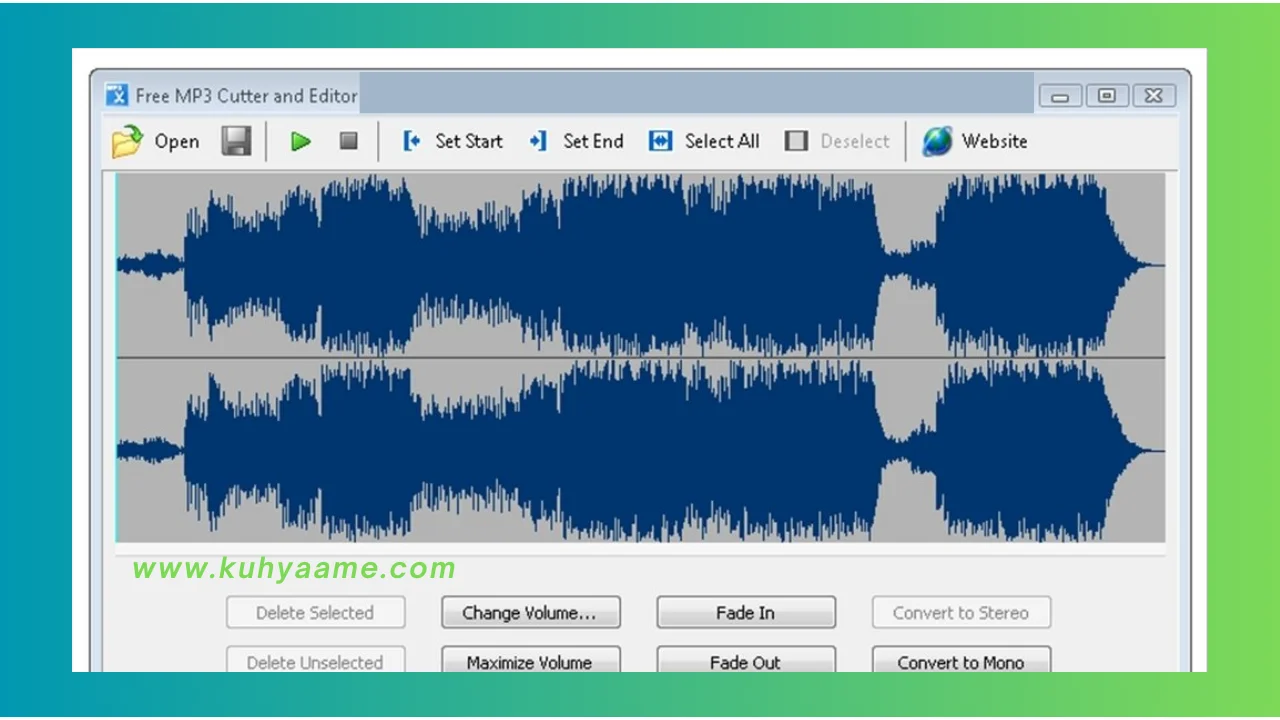Screen dimensions: 1280x720
Task: Stop playback with the Stop square
Action: click(x=348, y=141)
